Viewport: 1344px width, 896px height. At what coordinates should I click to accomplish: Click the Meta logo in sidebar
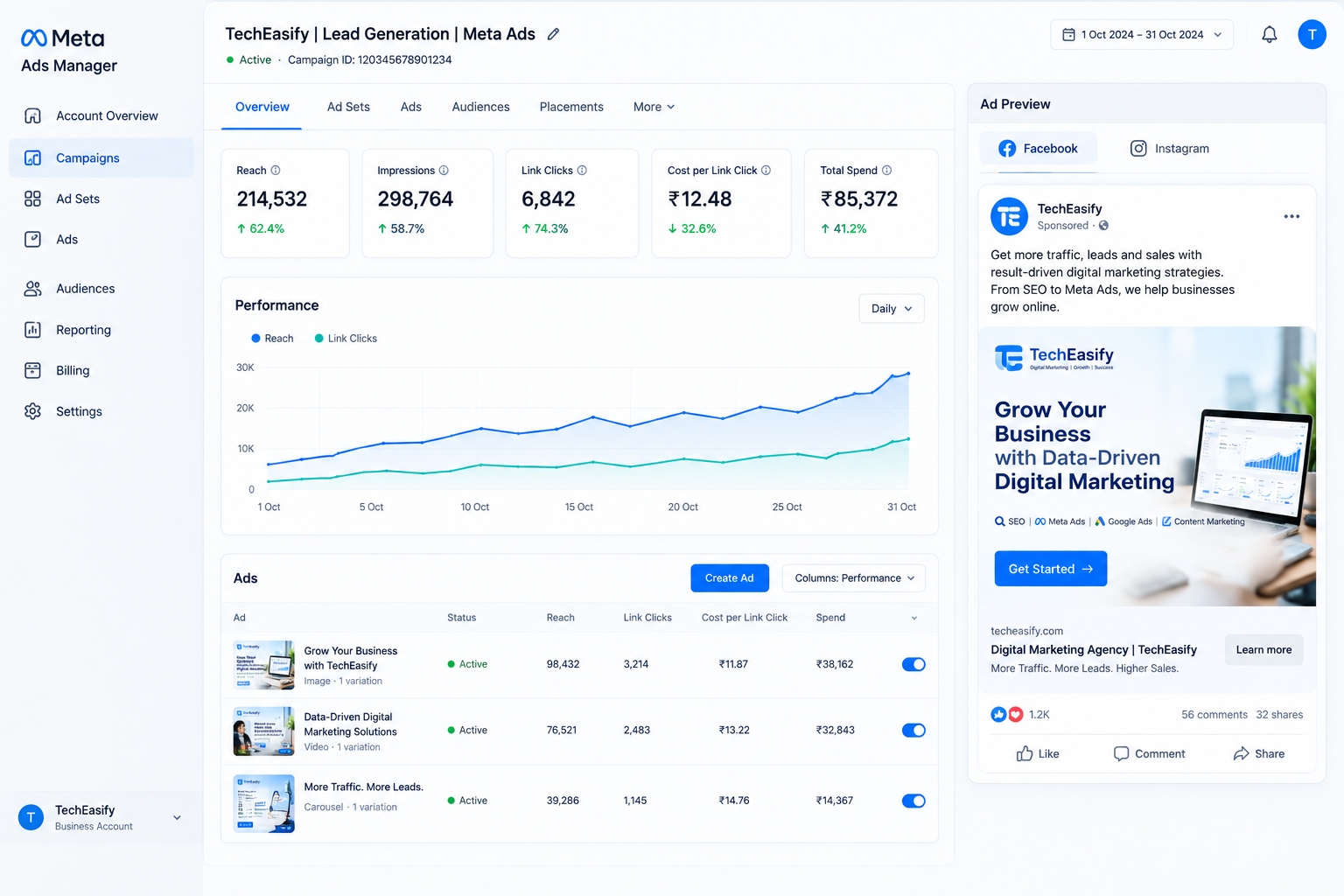point(62,38)
